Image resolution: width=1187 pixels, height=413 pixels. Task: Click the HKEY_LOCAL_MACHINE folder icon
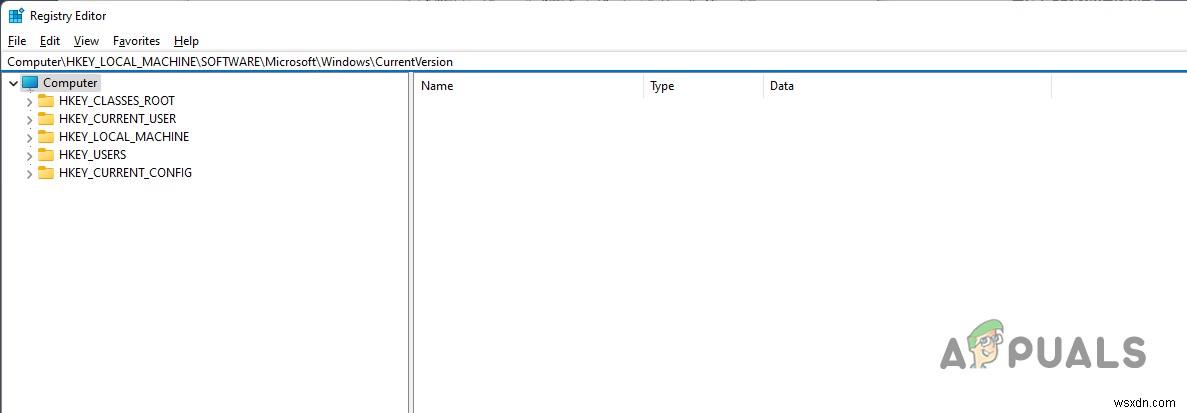46,137
